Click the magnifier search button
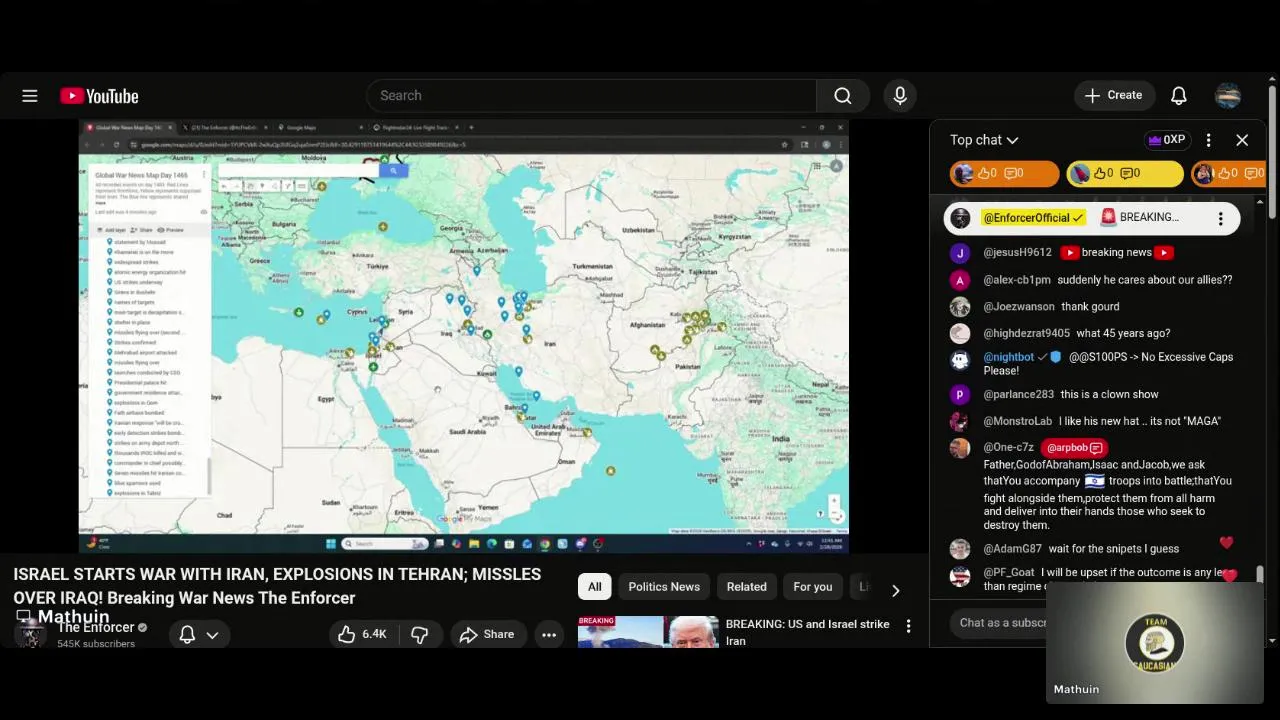 [x=843, y=96]
